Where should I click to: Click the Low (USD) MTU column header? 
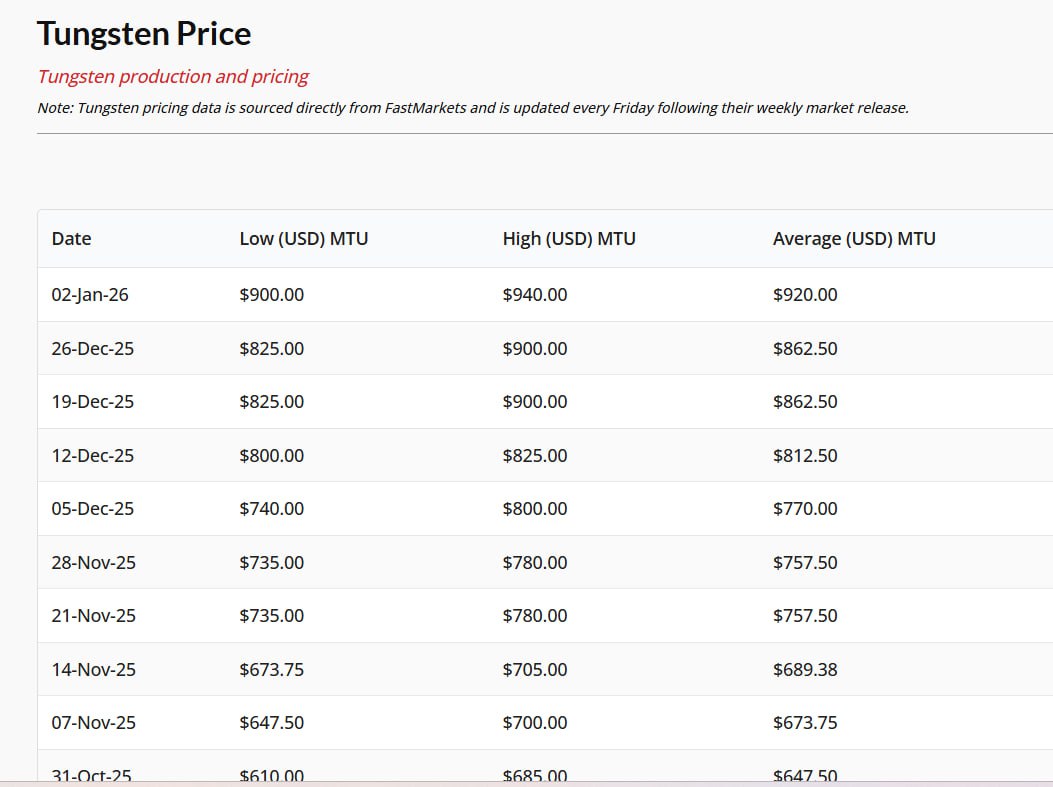pos(304,239)
